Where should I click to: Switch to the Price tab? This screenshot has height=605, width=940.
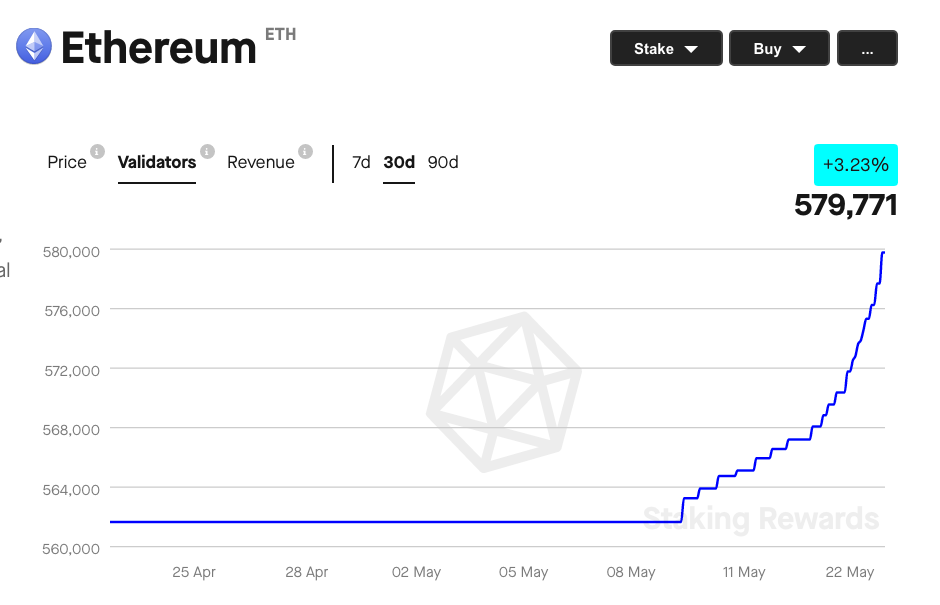[67, 162]
